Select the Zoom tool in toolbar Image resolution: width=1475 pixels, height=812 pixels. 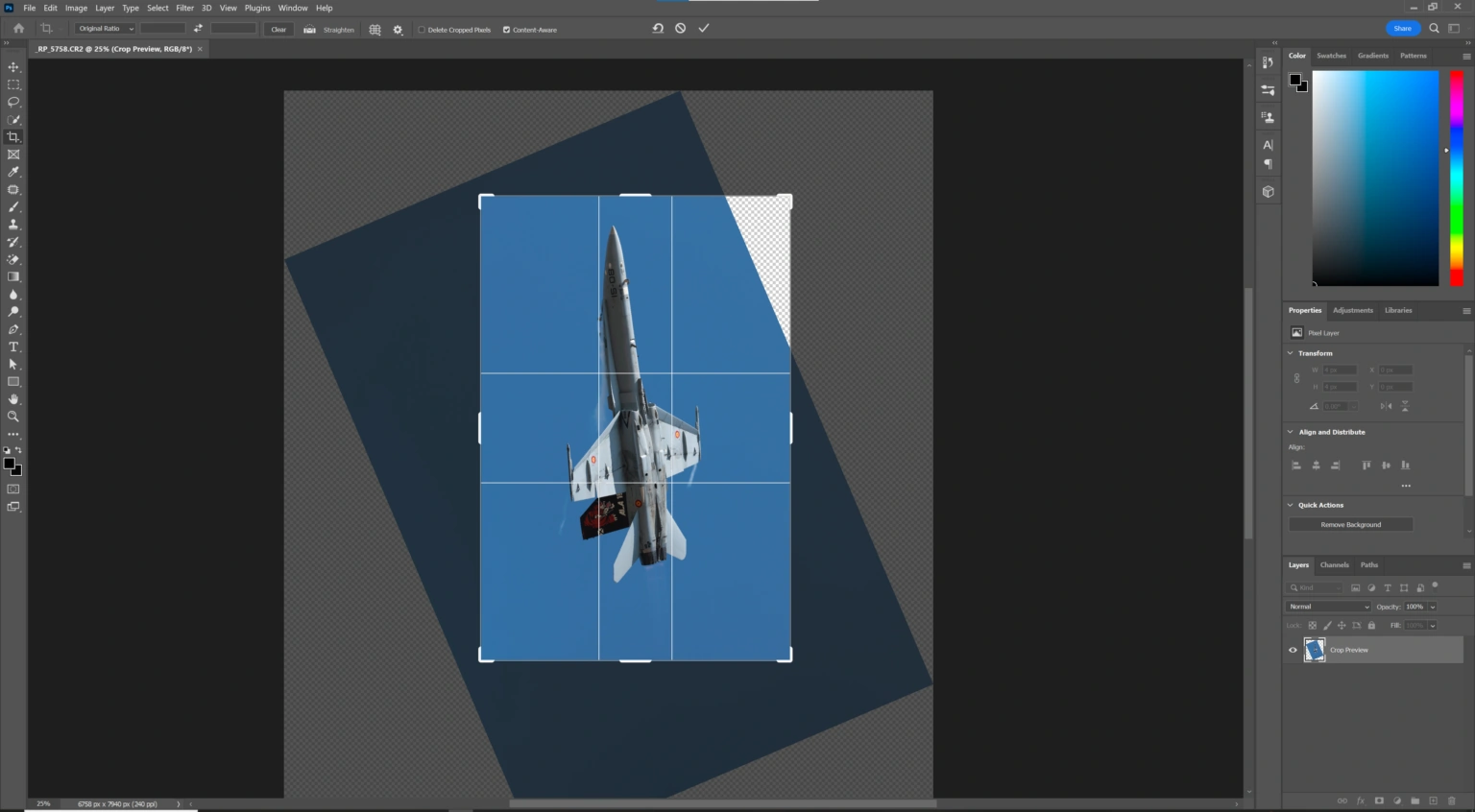(13, 417)
